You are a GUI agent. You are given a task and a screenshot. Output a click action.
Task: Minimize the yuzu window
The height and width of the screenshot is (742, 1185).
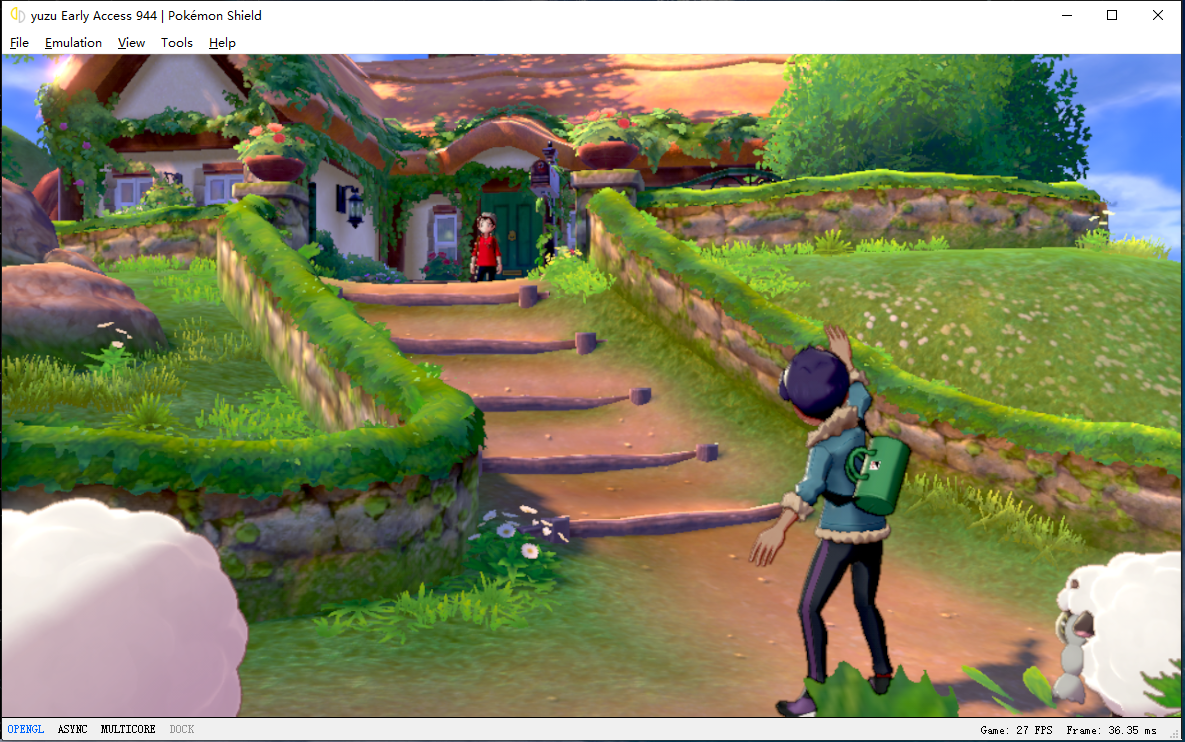(x=1066, y=16)
